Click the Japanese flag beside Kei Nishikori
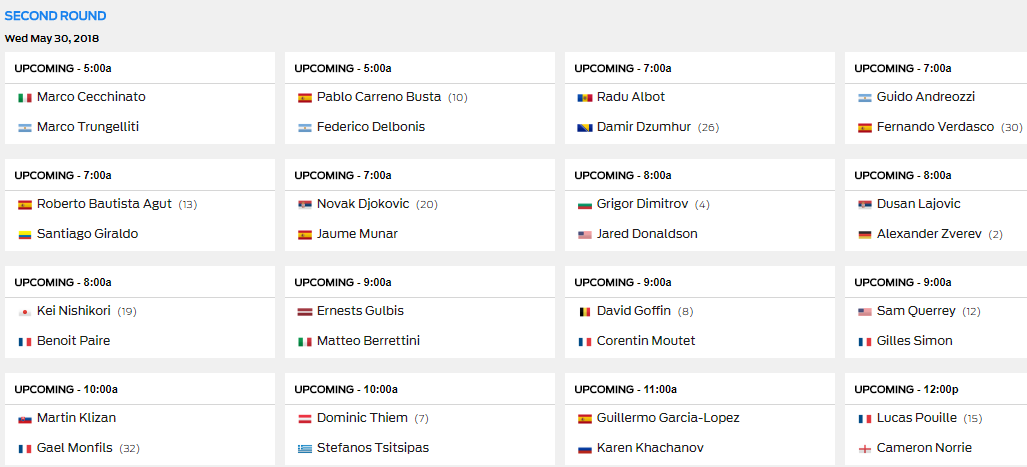1027x467 pixels. [x=25, y=312]
